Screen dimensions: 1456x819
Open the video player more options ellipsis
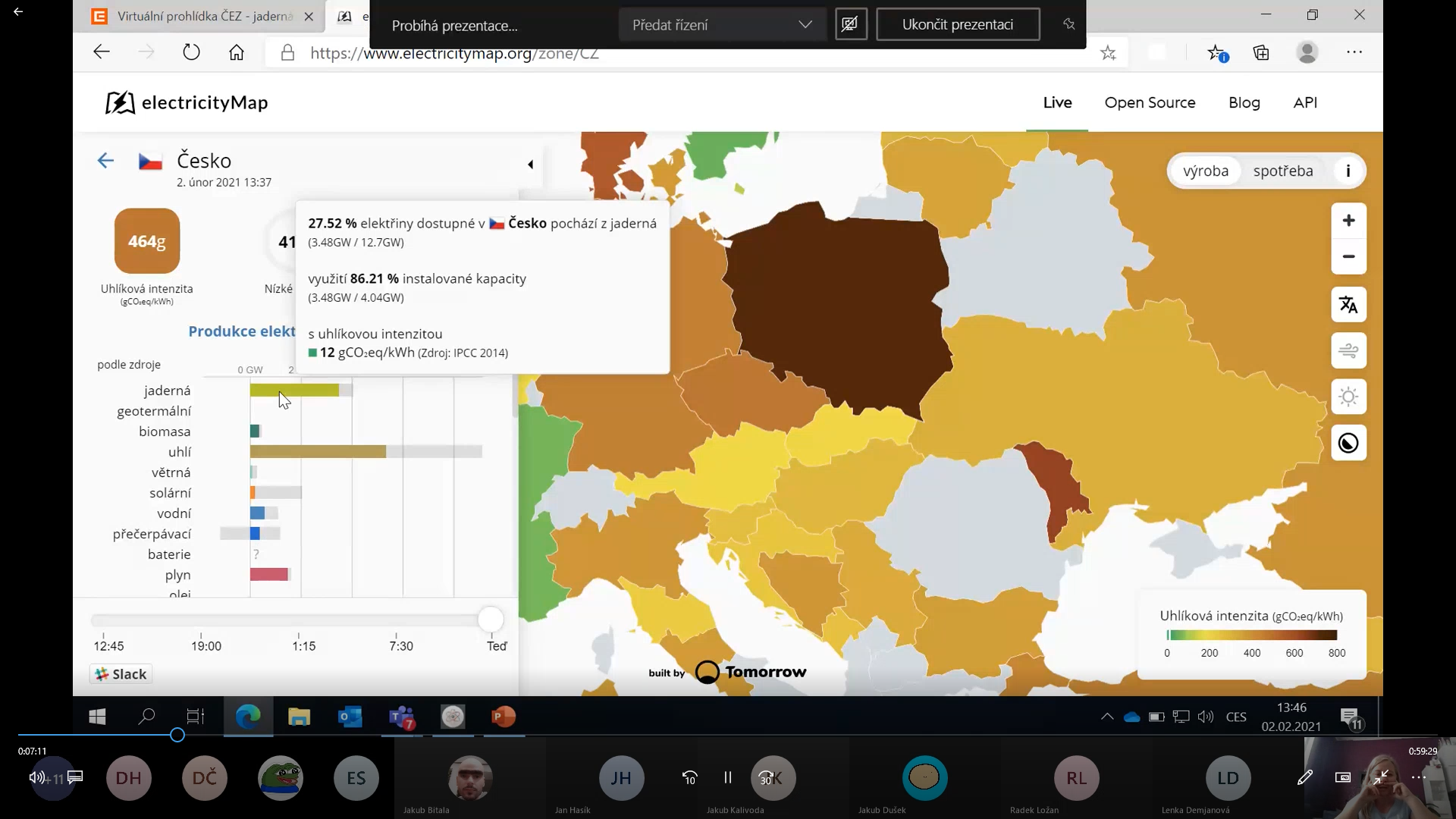[x=1418, y=777]
